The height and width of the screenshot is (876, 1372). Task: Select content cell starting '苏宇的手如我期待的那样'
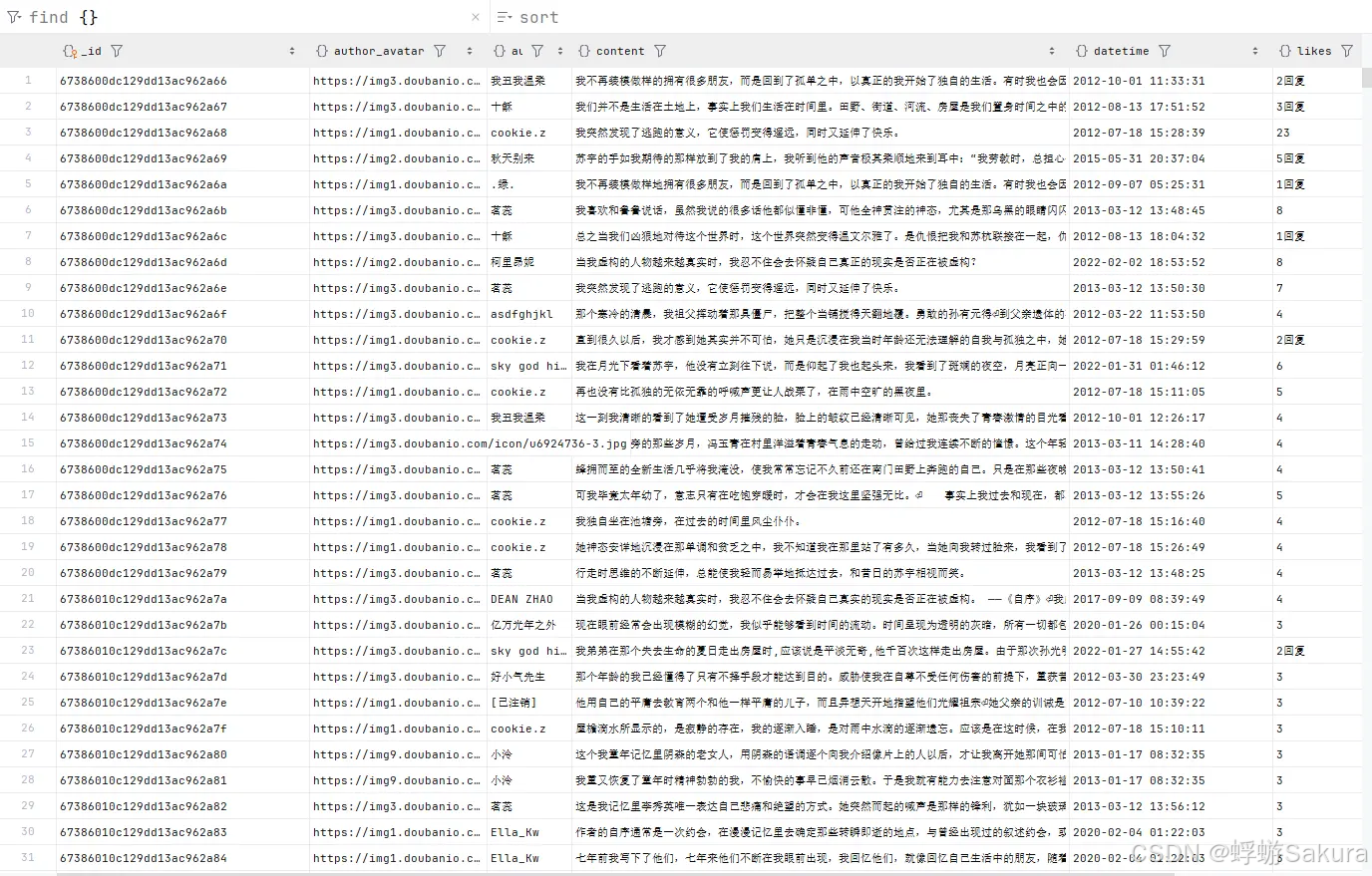[820, 158]
